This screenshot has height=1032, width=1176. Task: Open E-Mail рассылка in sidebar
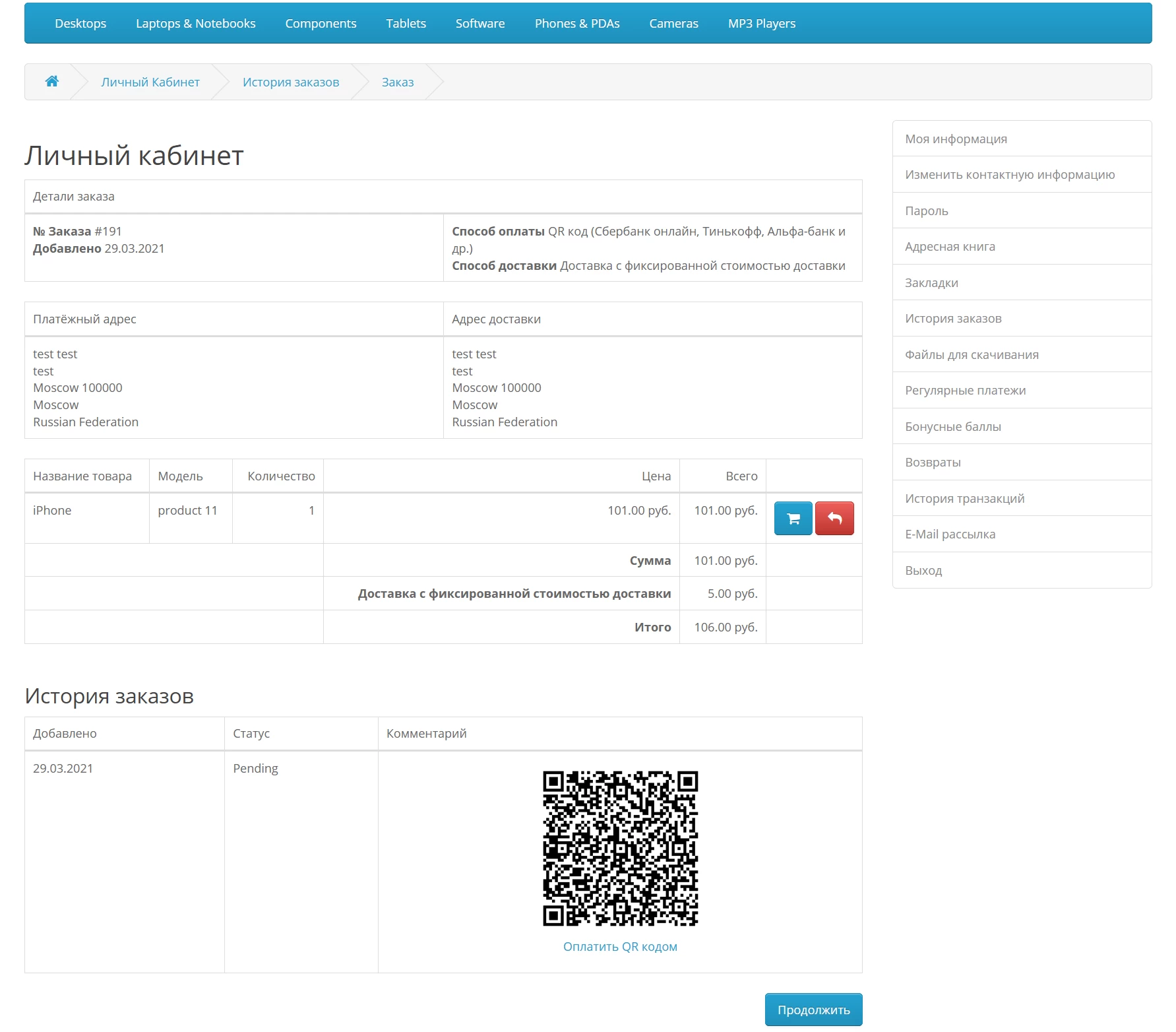[1022, 534]
